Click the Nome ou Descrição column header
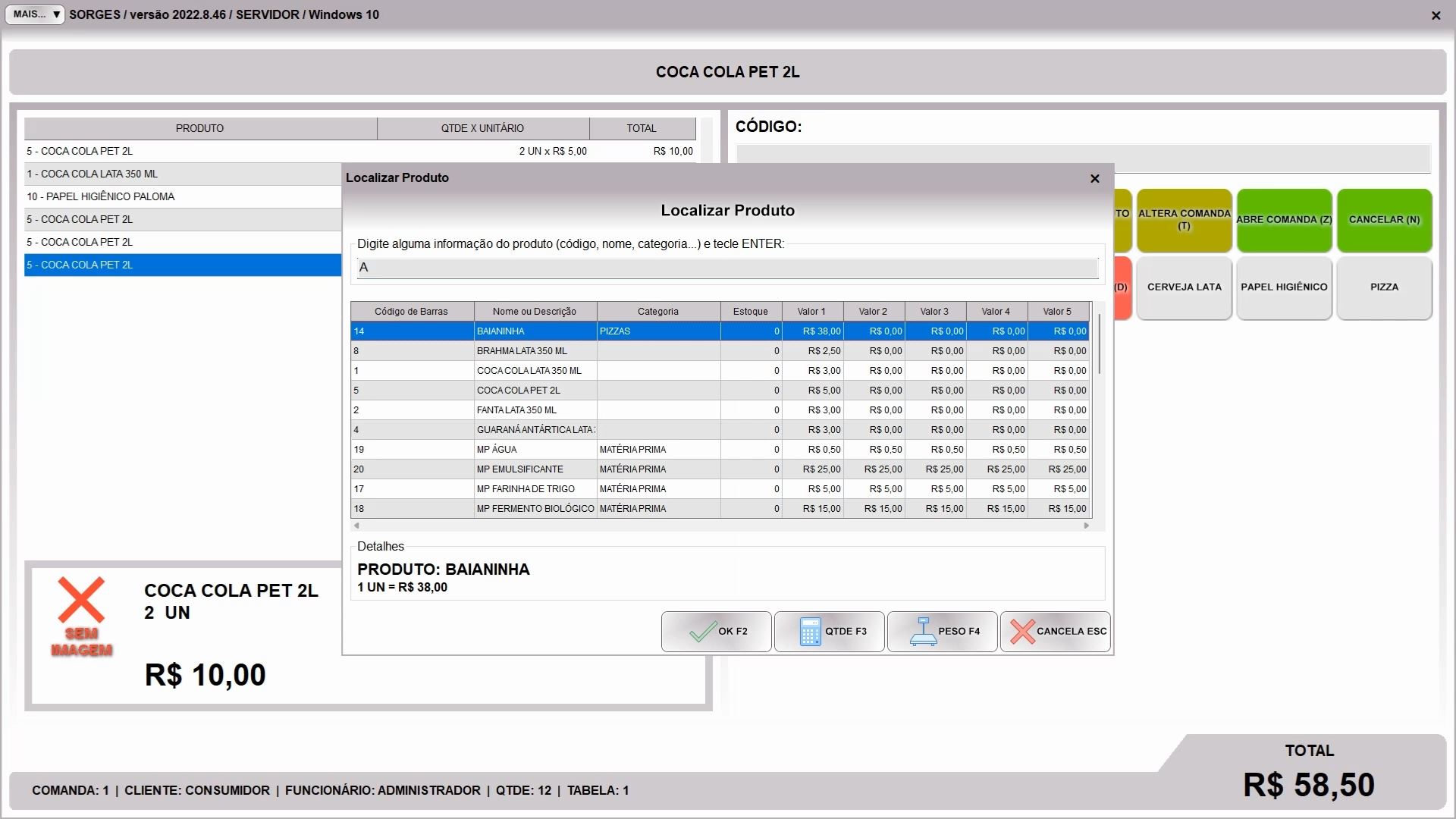Image resolution: width=1456 pixels, height=819 pixels. pos(534,311)
